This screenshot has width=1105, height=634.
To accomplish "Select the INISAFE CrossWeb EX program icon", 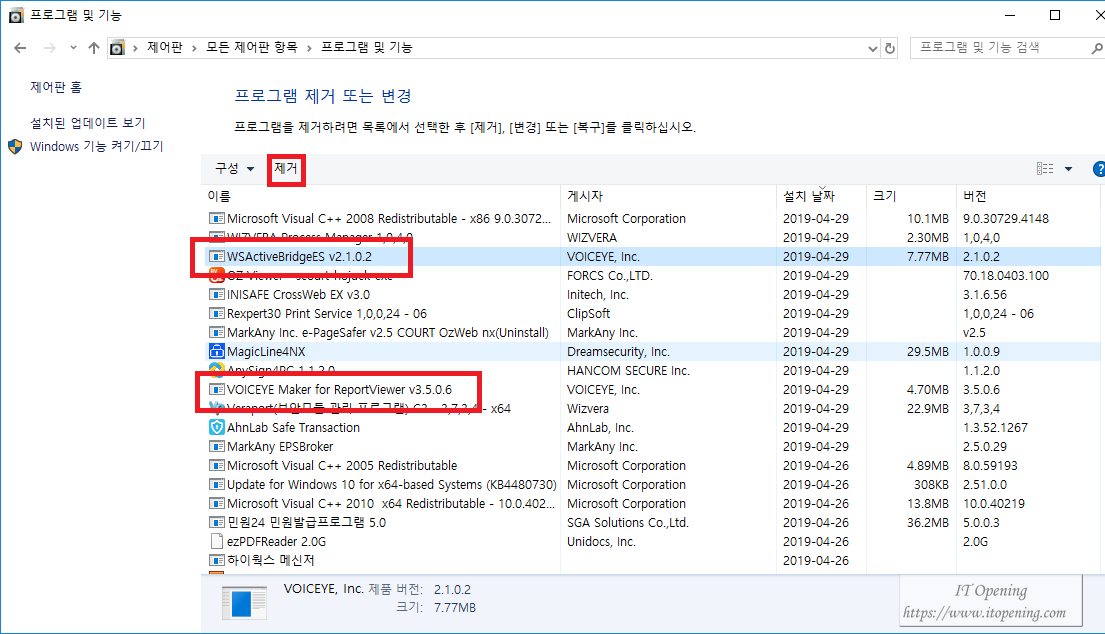I will [x=216, y=294].
